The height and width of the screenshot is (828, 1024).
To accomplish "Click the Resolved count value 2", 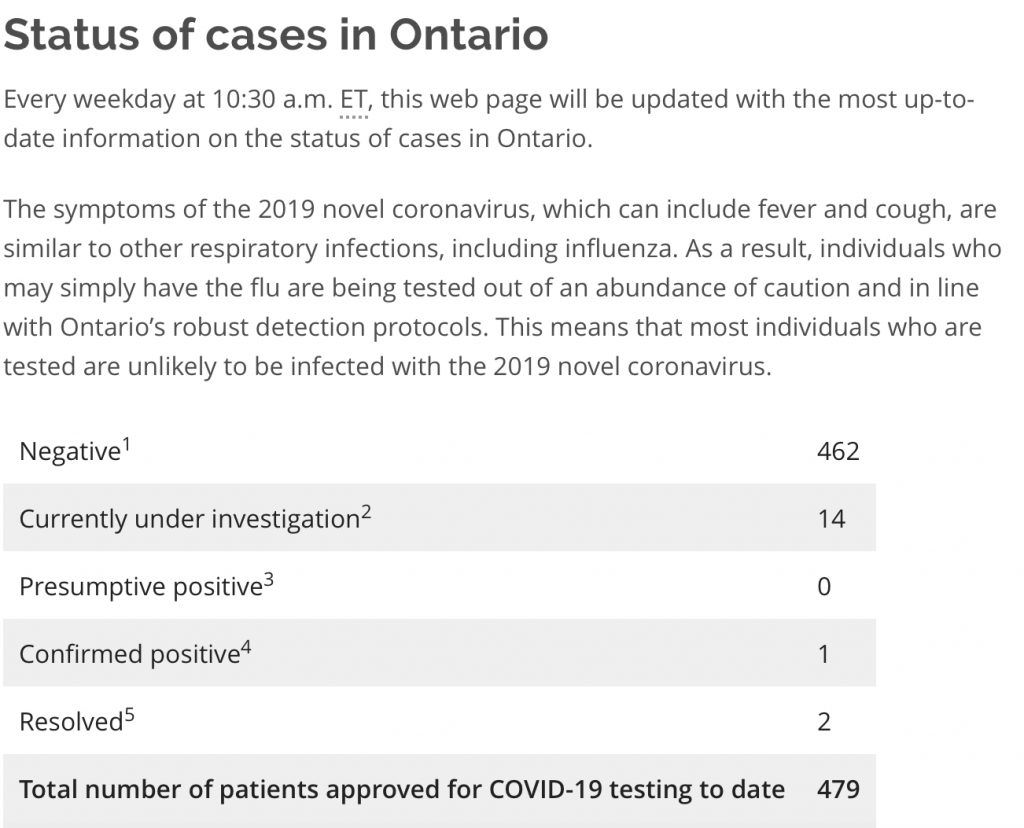I will [824, 722].
